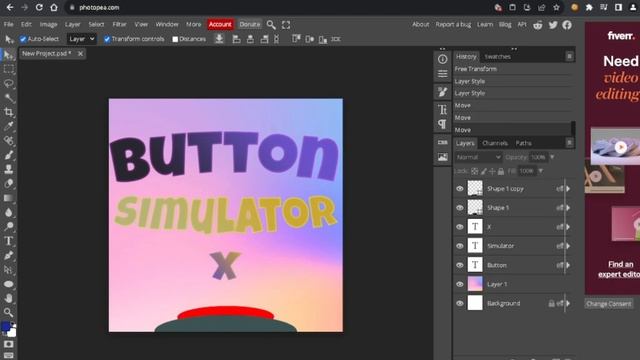This screenshot has width=640, height=360.
Task: Open the Report a bug link
Action: pos(453,24)
